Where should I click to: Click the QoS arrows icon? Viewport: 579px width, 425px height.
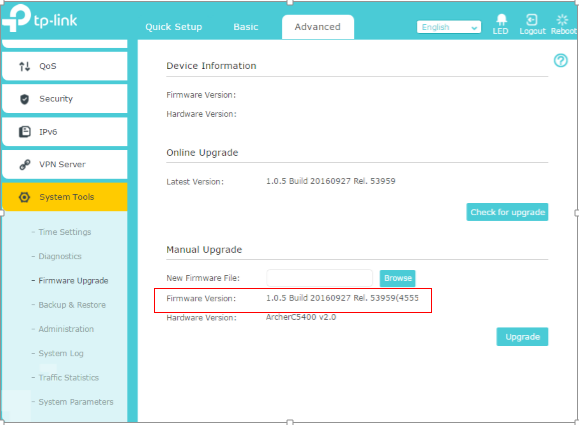24,66
